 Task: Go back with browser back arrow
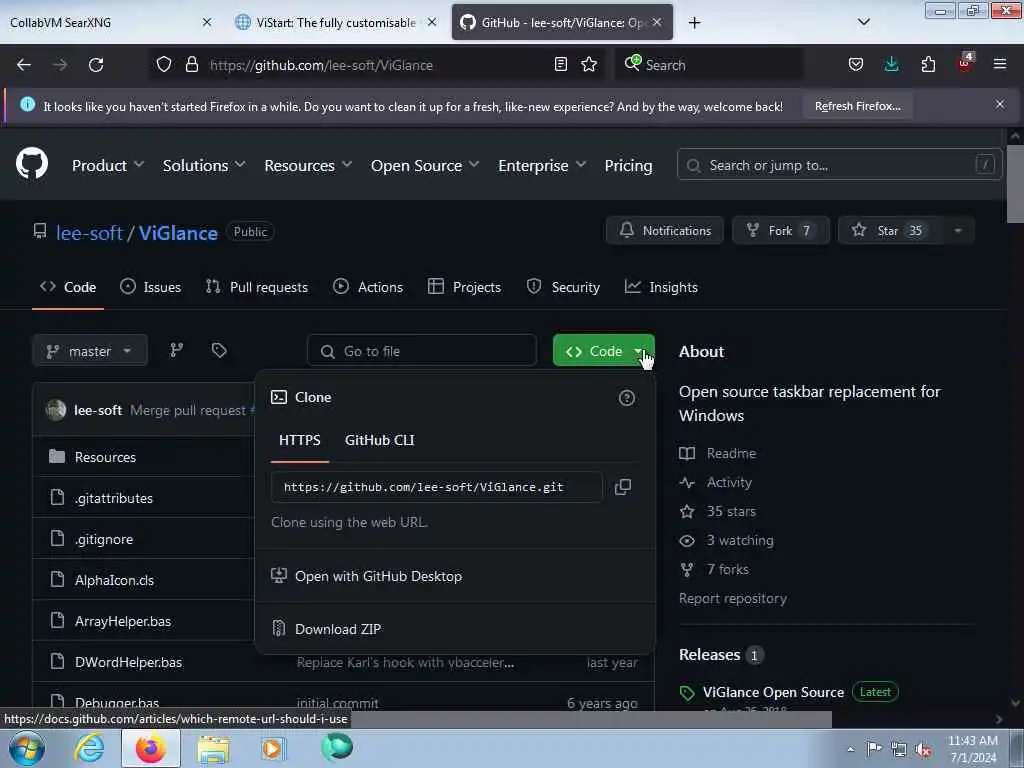tap(24, 65)
